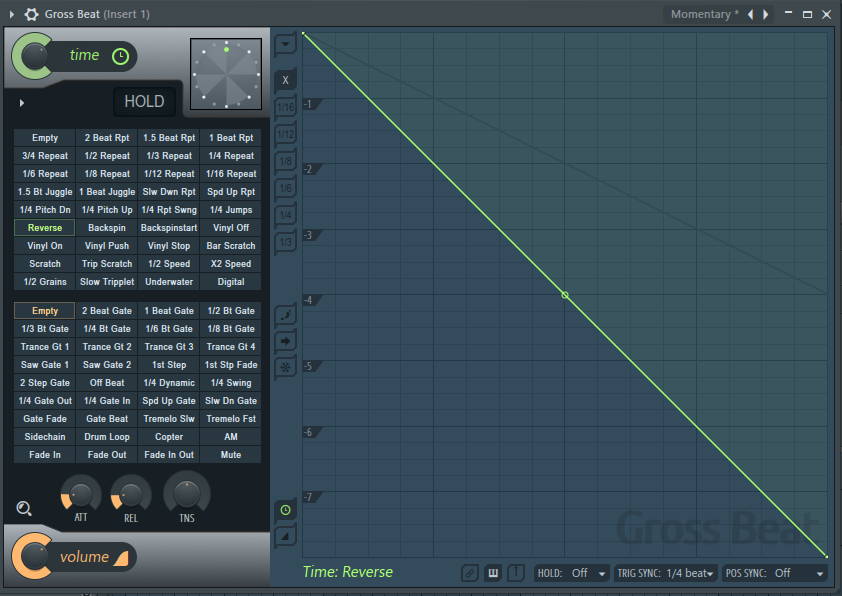
Task: Choose the X2 Speed preset
Action: (231, 264)
